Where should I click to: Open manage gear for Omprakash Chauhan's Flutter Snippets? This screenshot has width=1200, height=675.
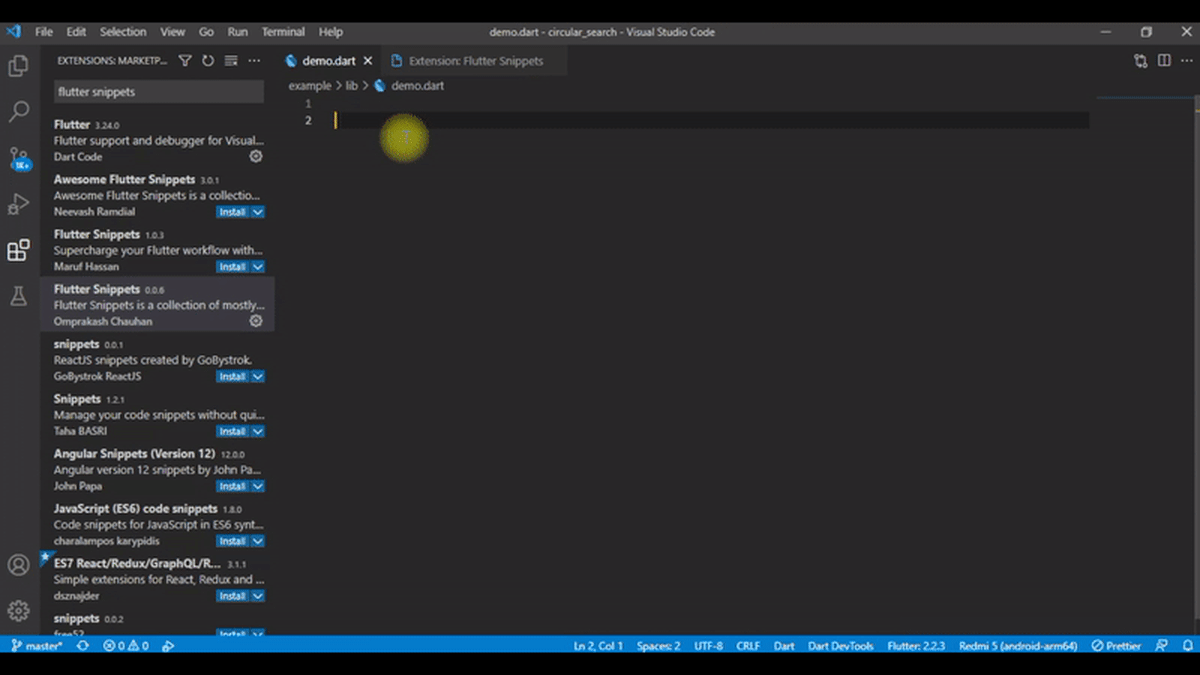pyautogui.click(x=256, y=321)
